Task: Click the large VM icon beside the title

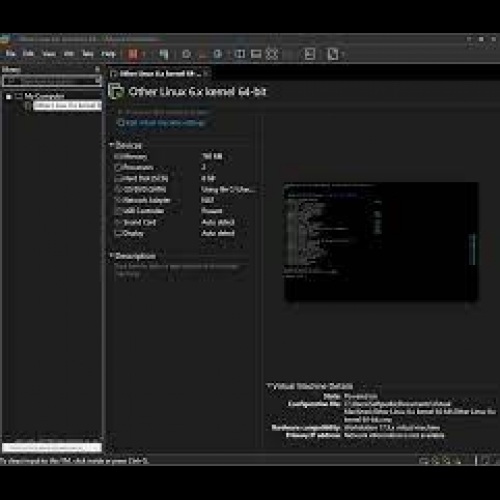Action: [x=116, y=91]
